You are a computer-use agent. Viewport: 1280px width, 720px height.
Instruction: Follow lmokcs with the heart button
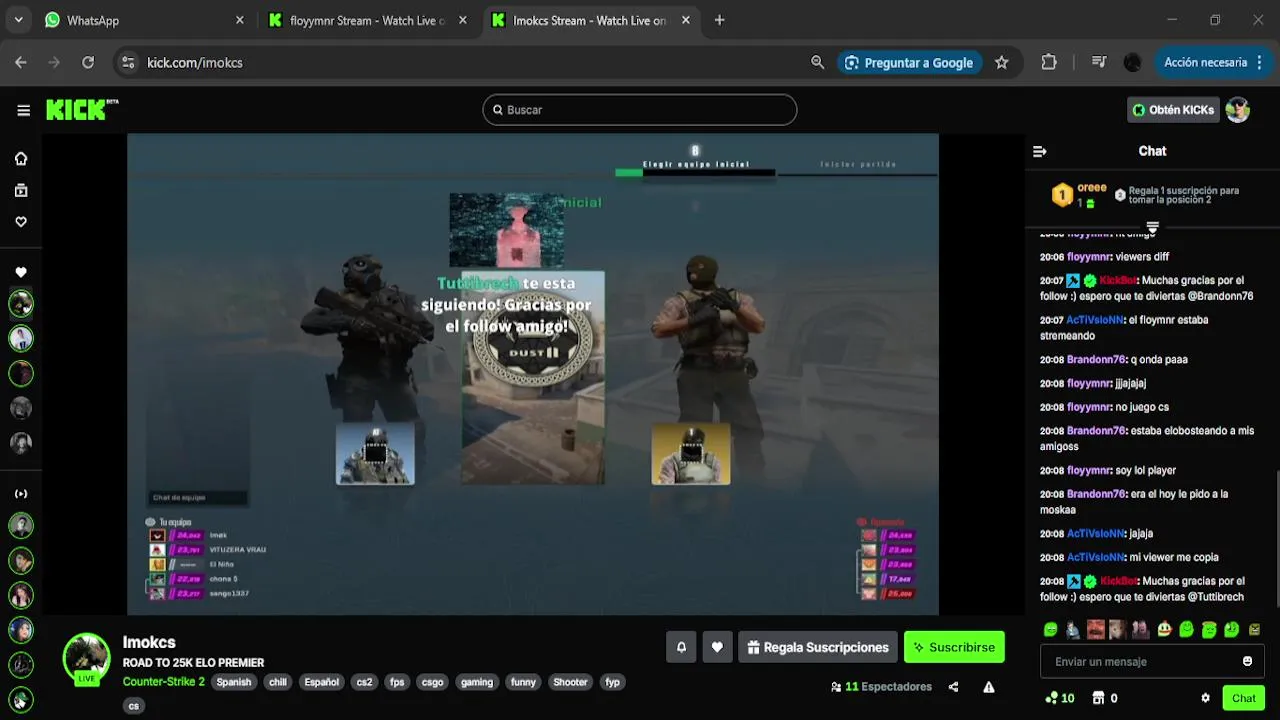click(717, 647)
